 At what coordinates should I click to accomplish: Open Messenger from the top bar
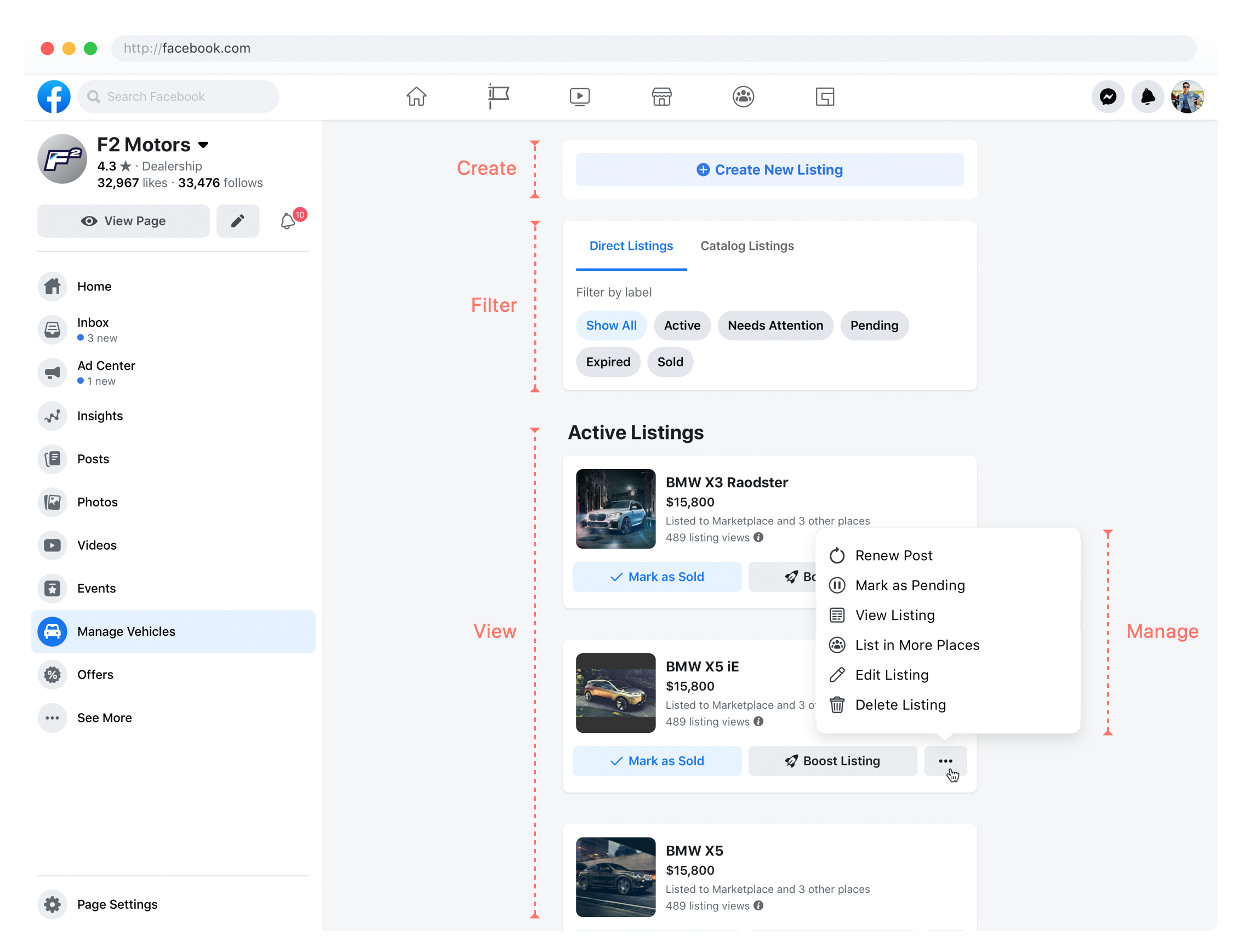coord(1107,96)
